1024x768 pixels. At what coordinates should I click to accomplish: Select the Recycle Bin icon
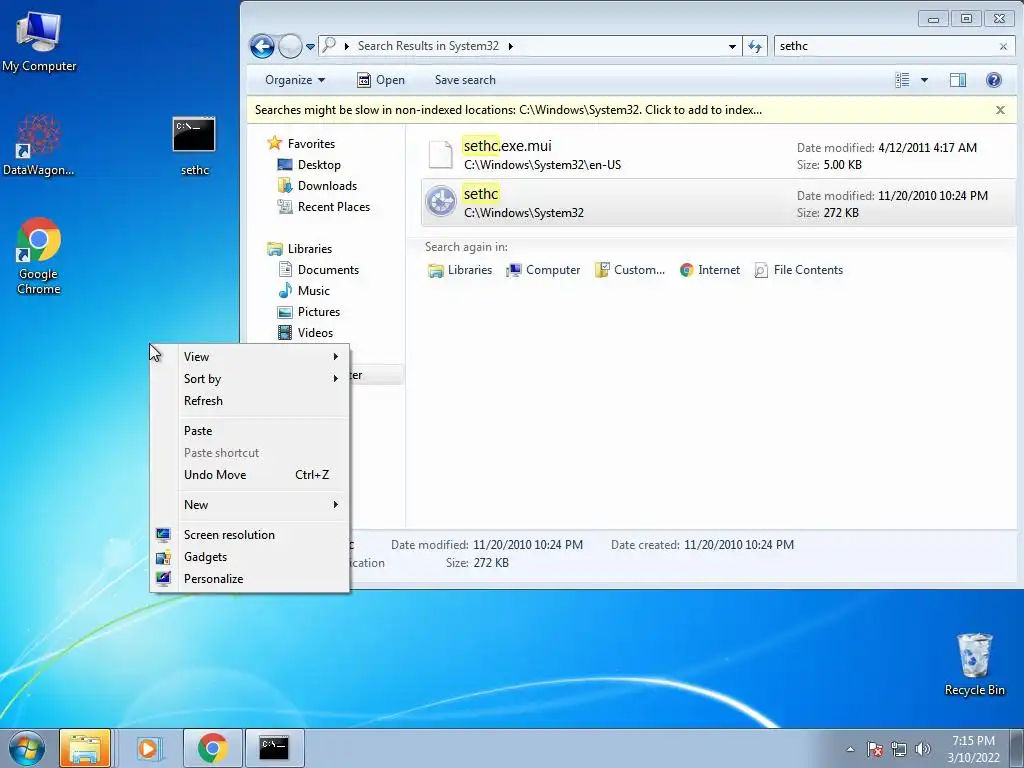point(974,664)
